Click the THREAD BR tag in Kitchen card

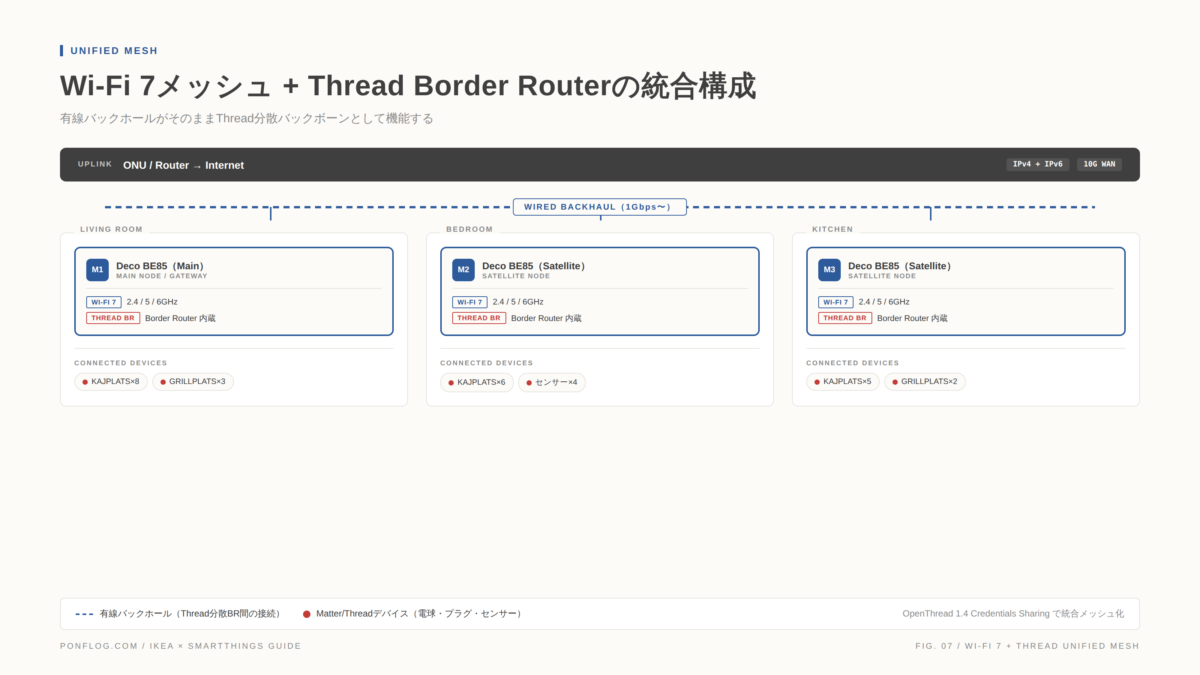pyautogui.click(x=845, y=318)
